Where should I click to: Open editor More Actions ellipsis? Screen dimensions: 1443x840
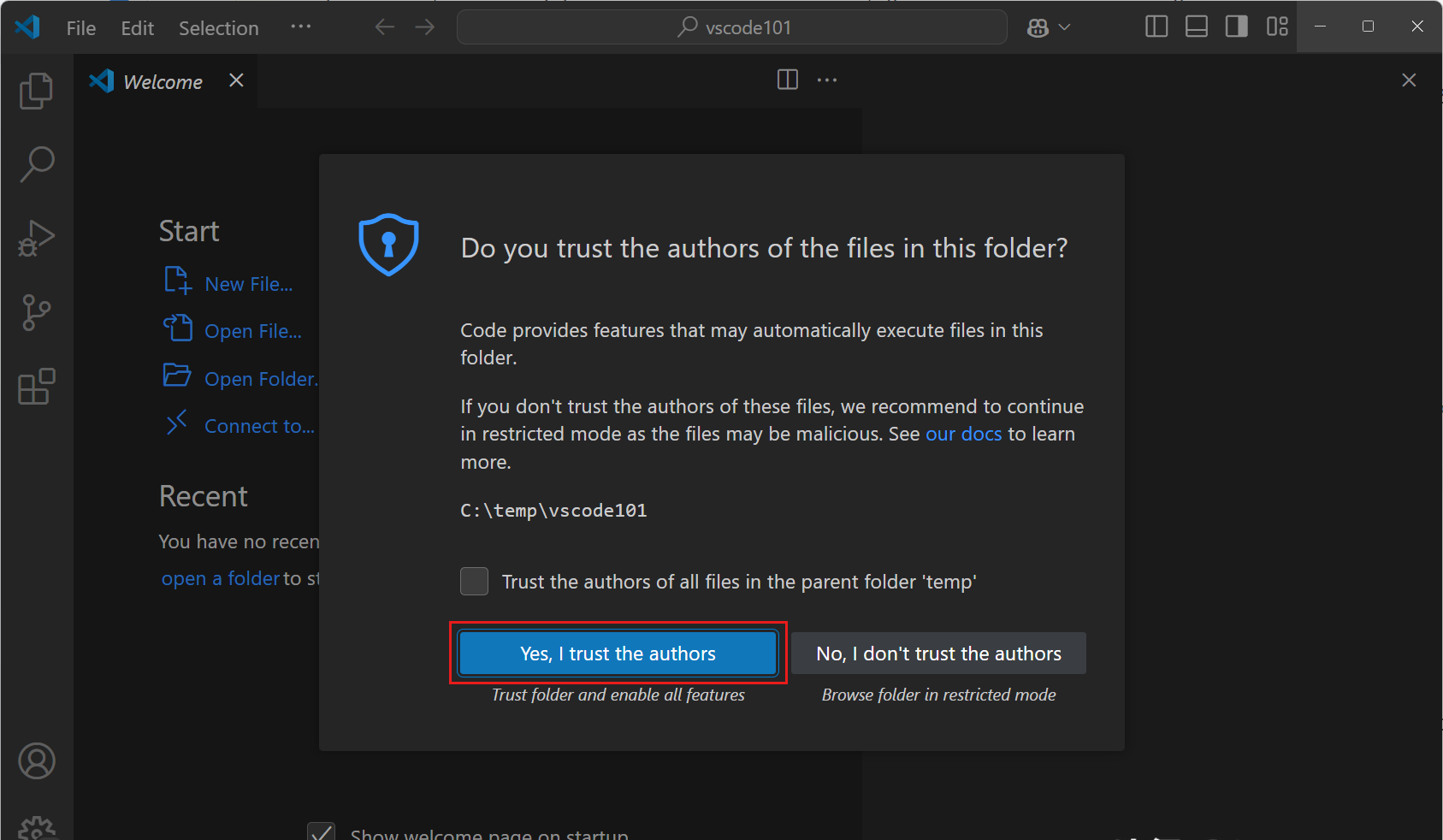click(x=827, y=80)
